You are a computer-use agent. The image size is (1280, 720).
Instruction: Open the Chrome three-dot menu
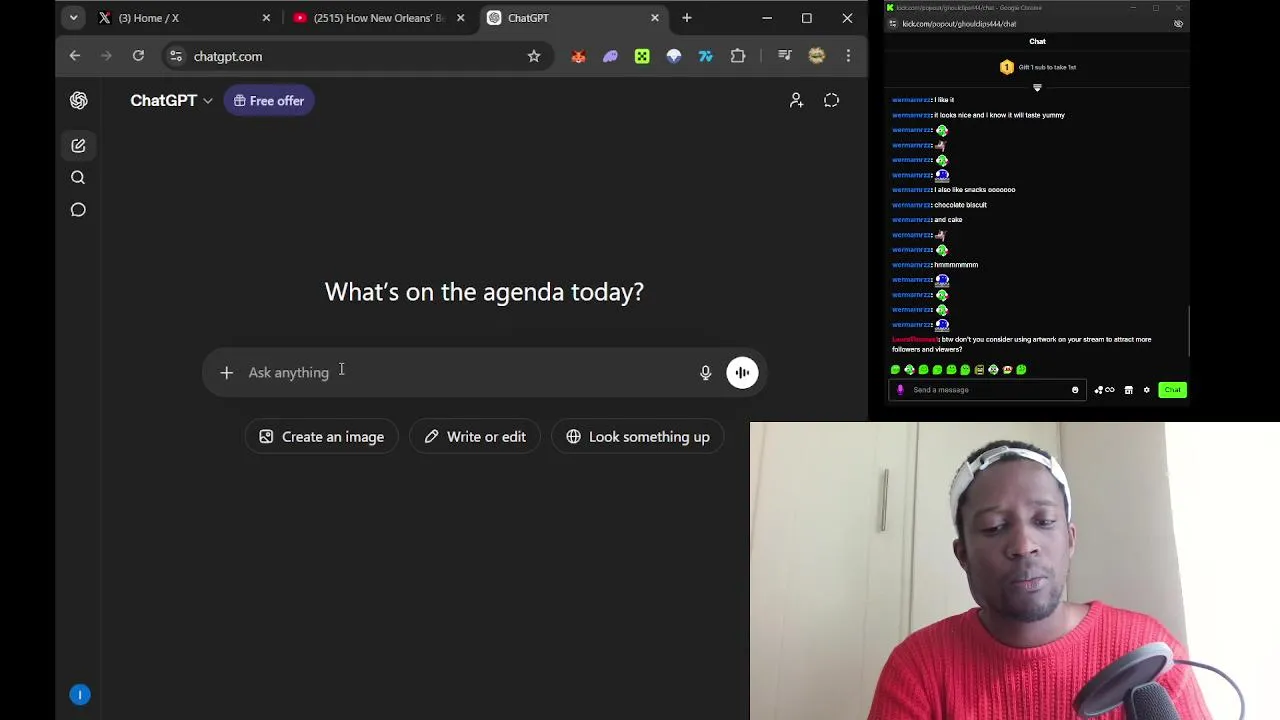[848, 56]
